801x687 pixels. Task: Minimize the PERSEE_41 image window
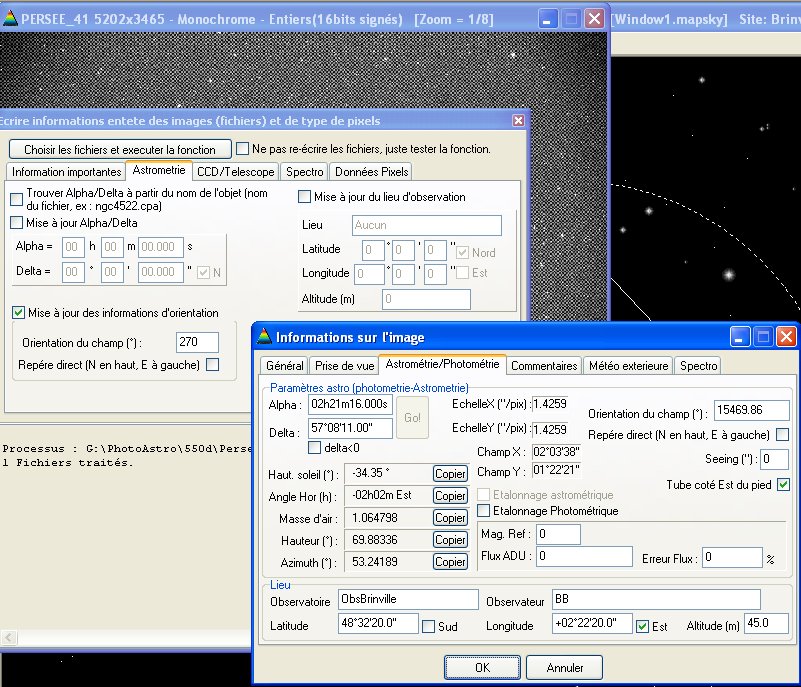[x=547, y=19]
